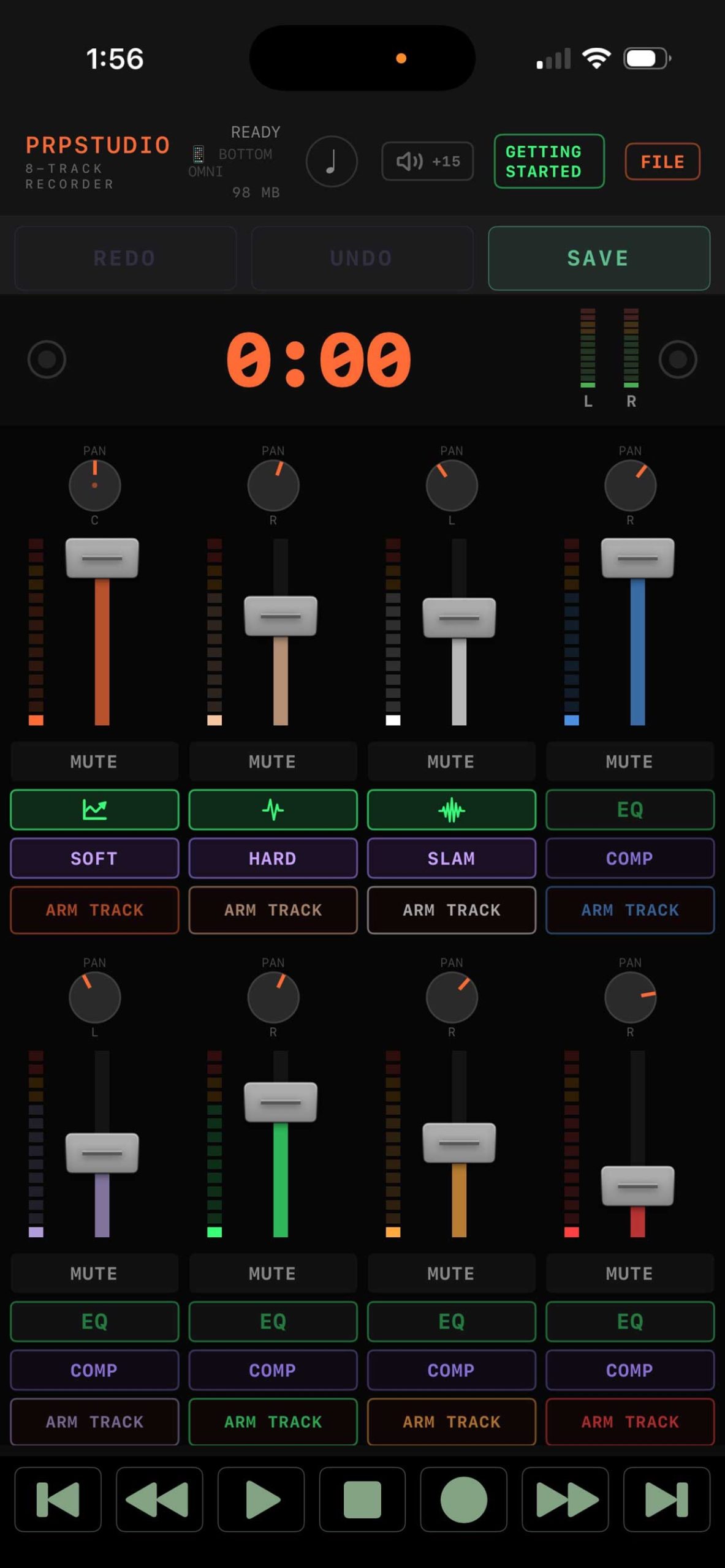Screen dimensions: 725x1568
Task: Mute the purple track
Action: [94, 1273]
